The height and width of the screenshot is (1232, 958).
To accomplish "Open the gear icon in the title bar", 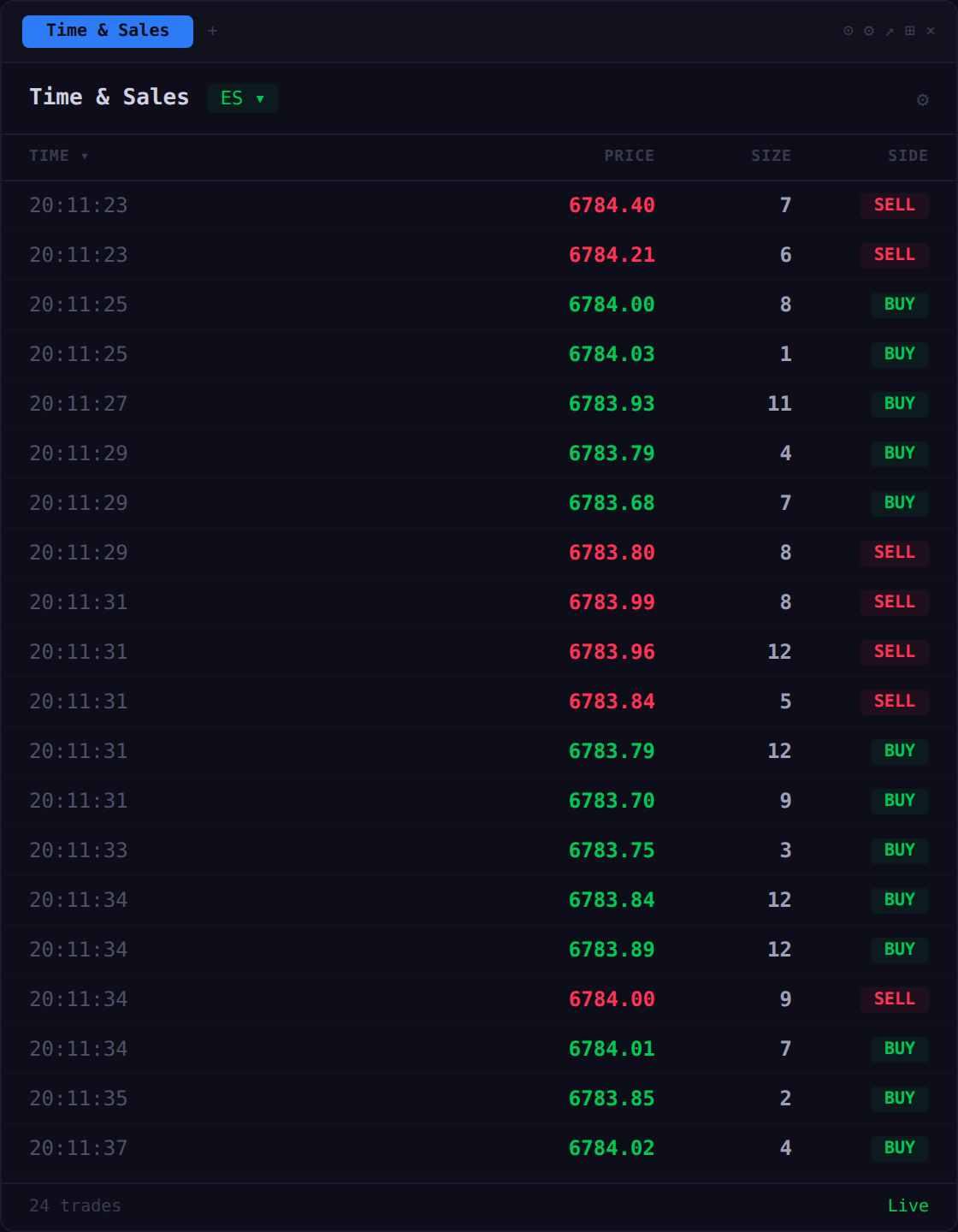I will pos(866,30).
